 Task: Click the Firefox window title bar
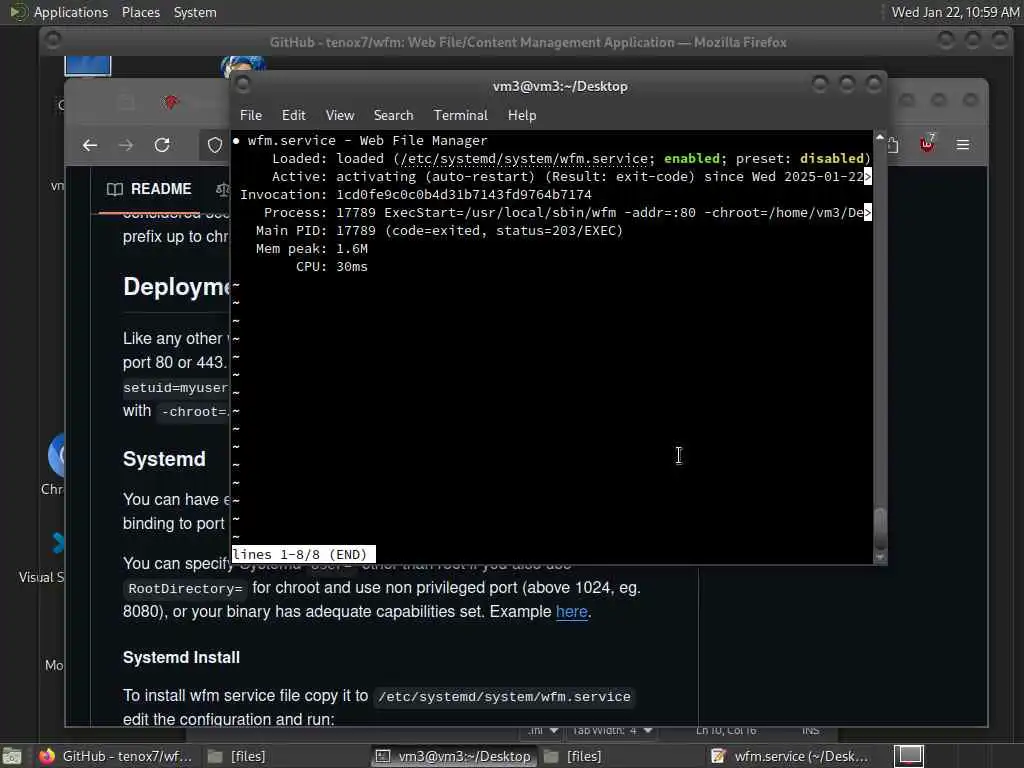(x=528, y=42)
